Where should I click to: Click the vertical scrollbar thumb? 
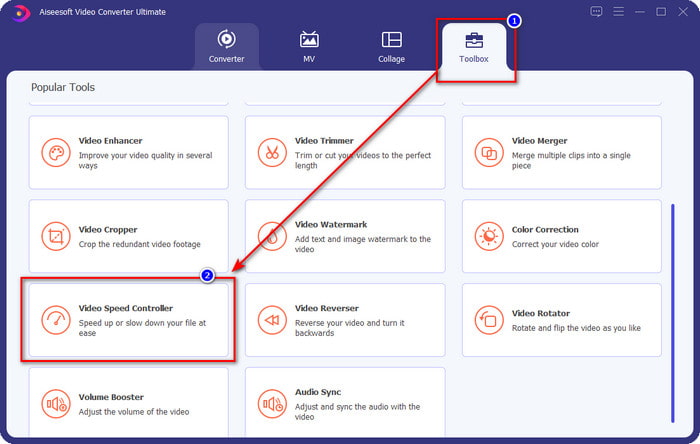click(x=672, y=313)
